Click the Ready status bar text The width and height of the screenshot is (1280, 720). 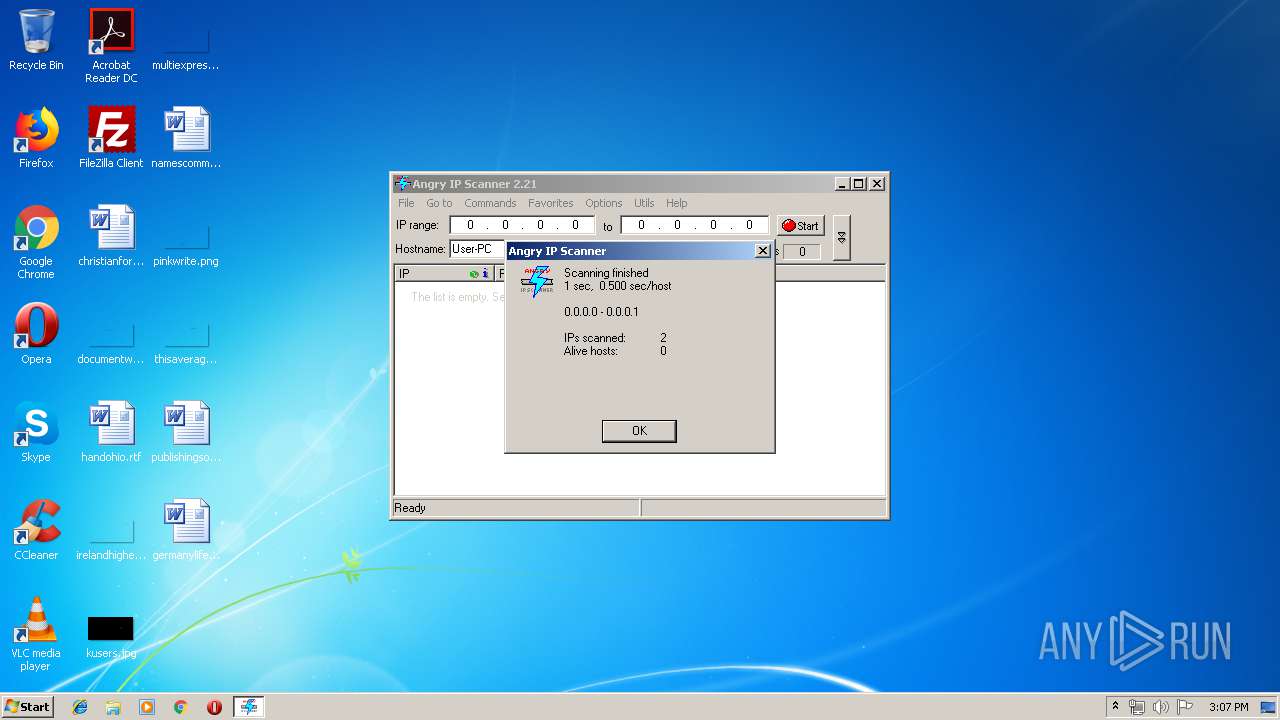pyautogui.click(x=410, y=508)
